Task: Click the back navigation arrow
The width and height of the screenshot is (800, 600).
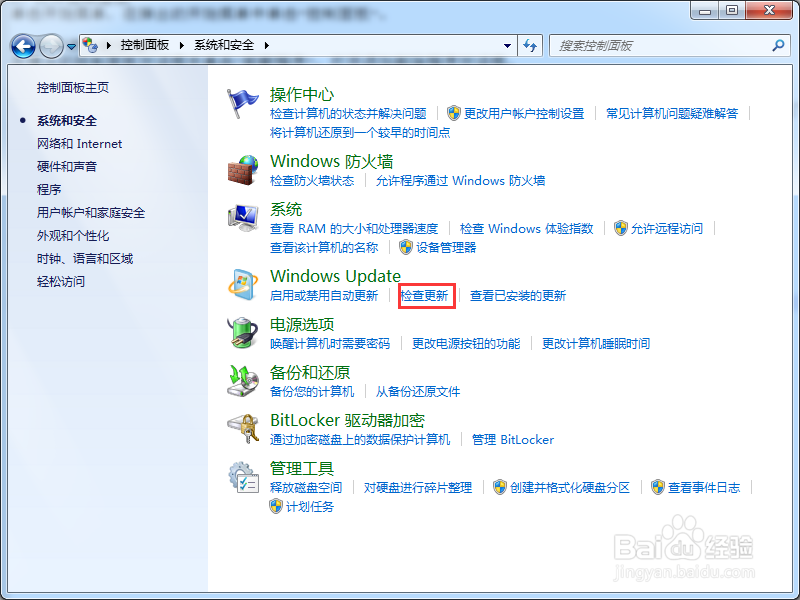Action: click(x=22, y=45)
